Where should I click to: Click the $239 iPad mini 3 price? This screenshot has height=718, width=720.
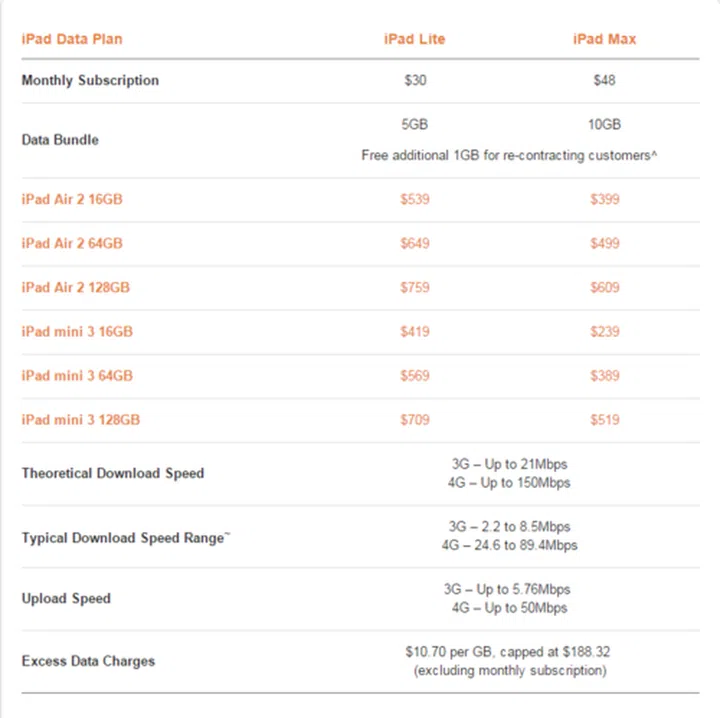(x=604, y=331)
